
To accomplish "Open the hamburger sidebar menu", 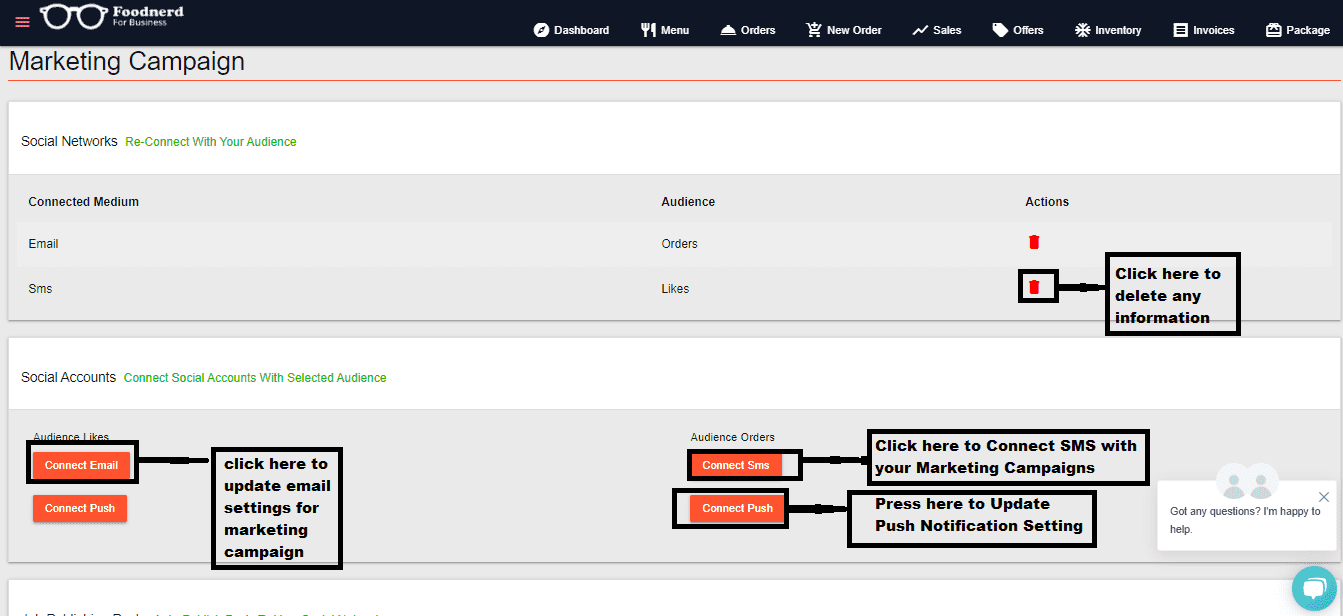I will (22, 22).
